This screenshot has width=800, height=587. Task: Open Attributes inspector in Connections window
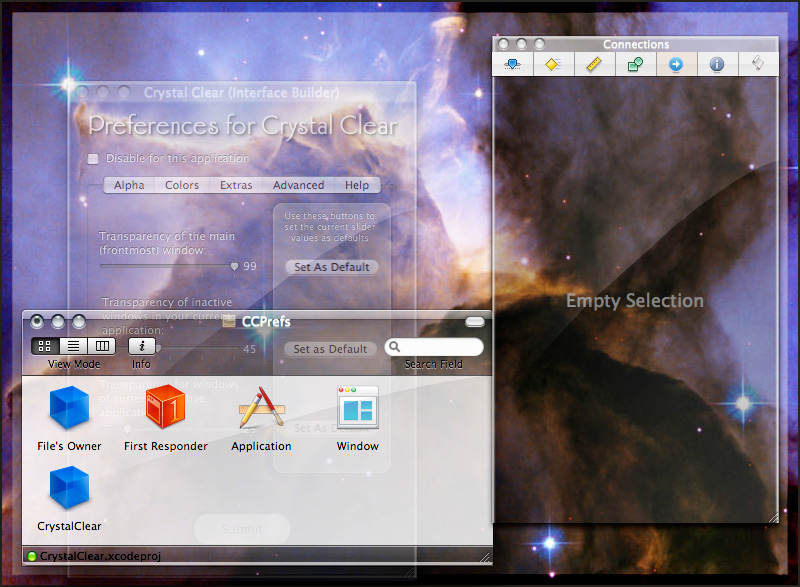click(513, 64)
